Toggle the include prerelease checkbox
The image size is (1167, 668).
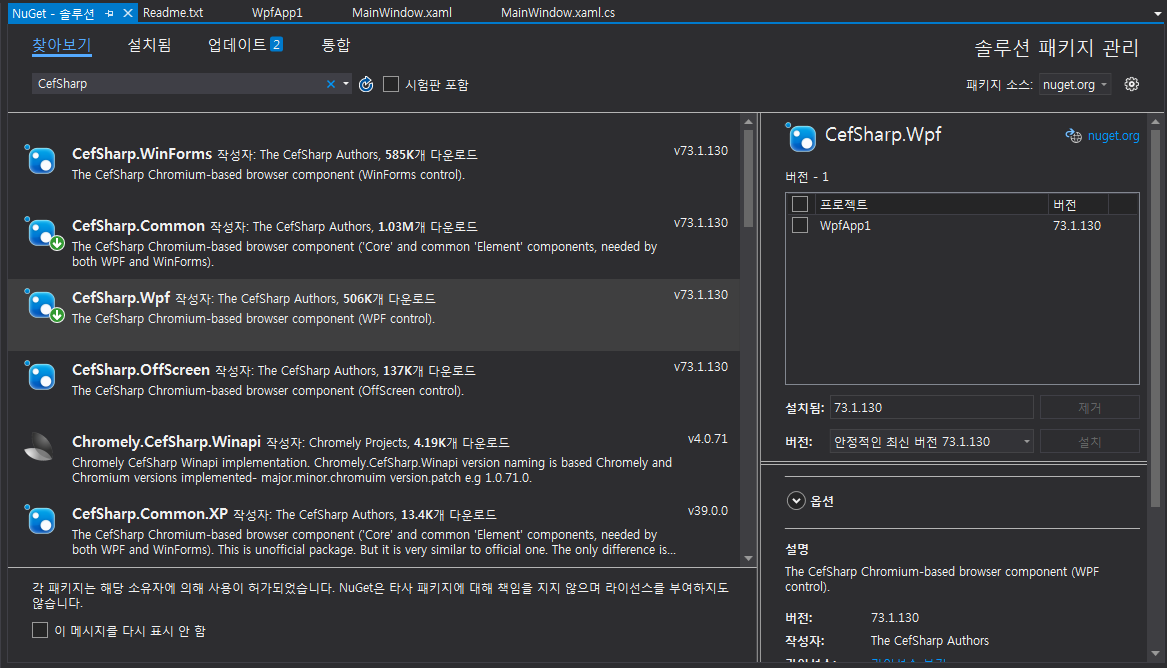tap(391, 84)
